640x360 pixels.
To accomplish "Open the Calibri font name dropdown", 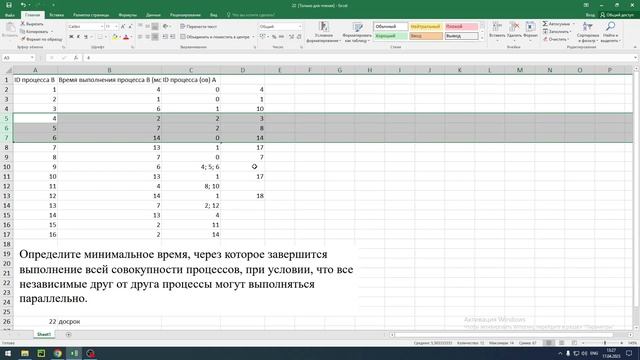I will pyautogui.click(x=102, y=27).
